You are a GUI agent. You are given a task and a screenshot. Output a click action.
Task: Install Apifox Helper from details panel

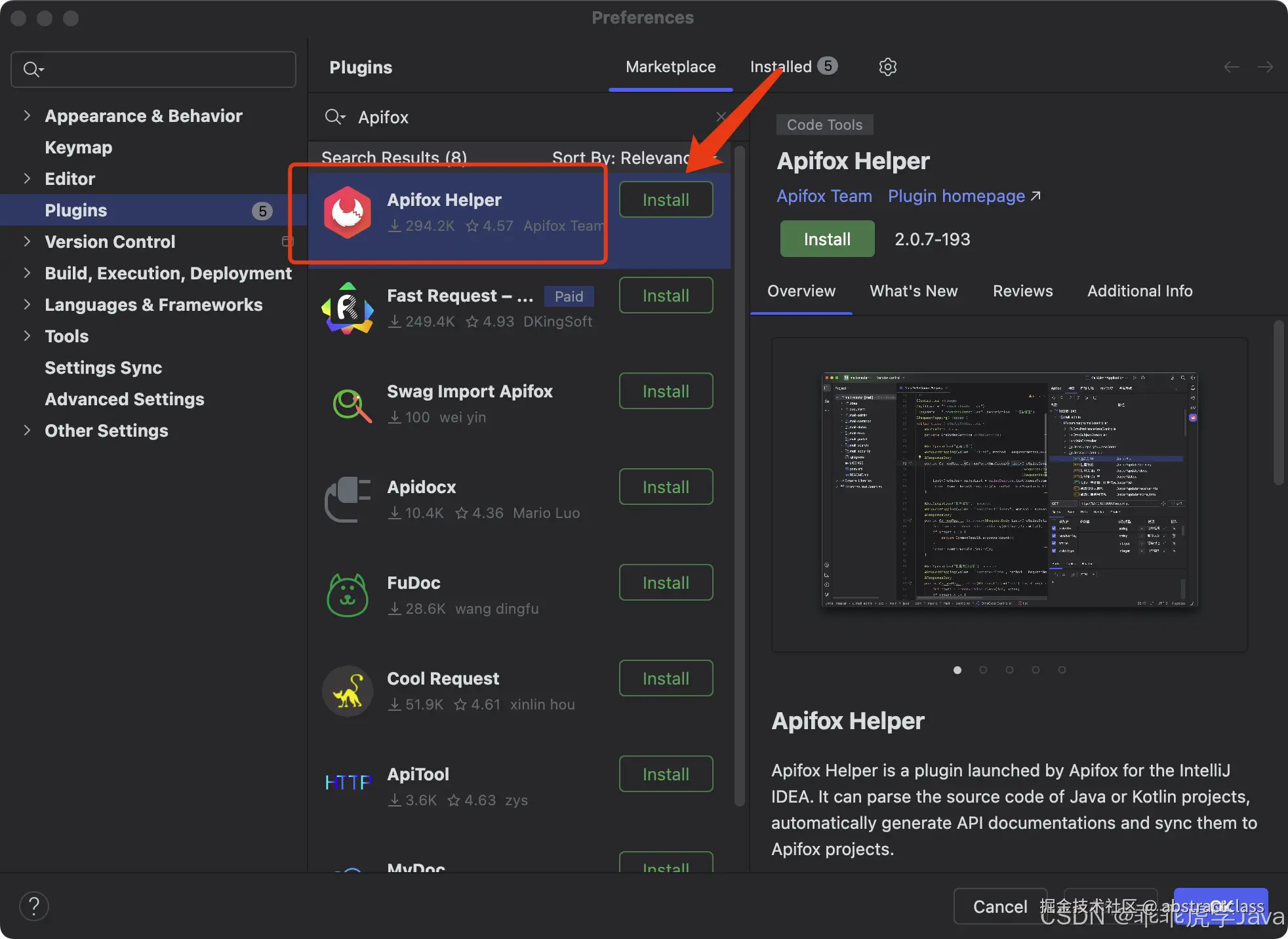(x=827, y=239)
